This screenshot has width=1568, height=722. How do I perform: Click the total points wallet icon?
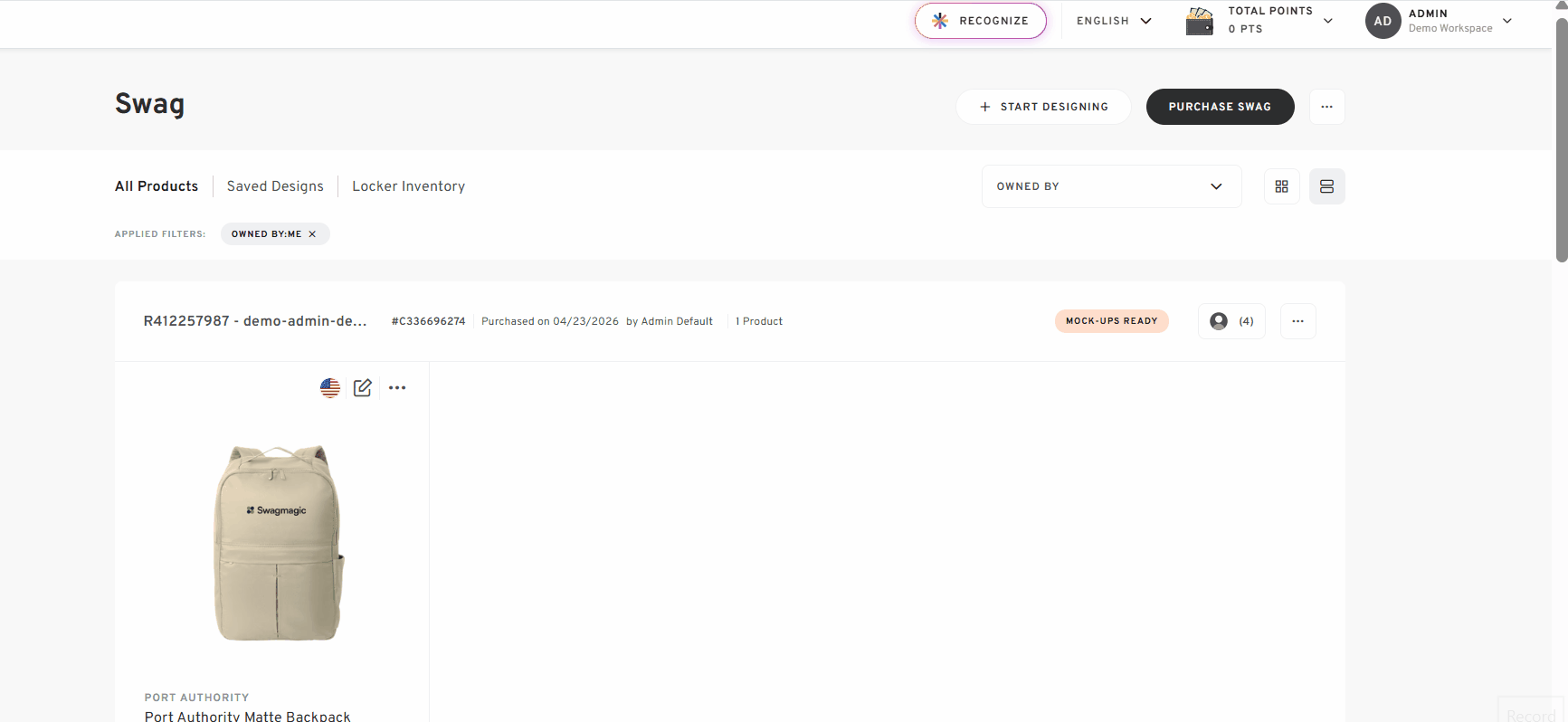pos(1200,21)
